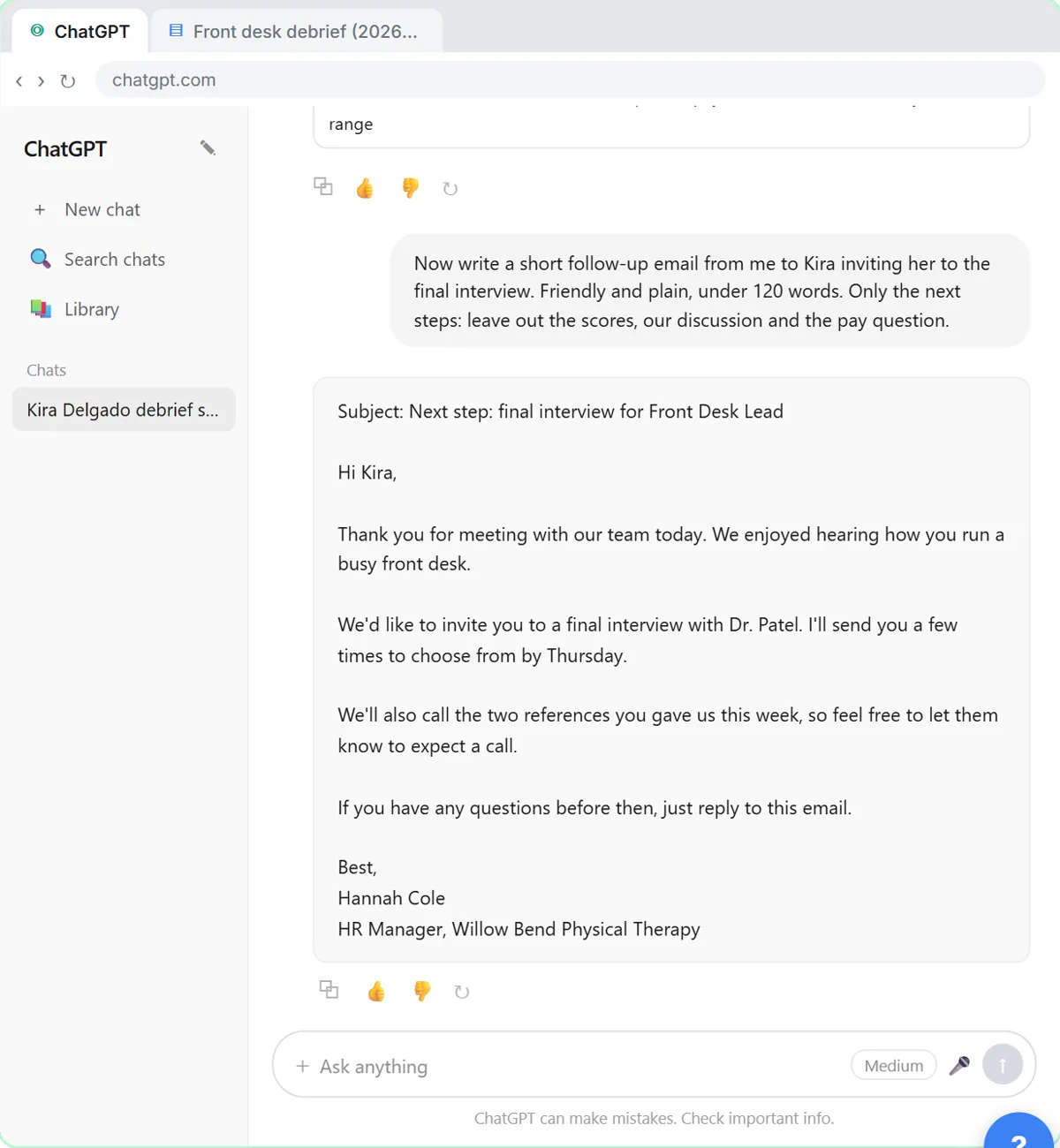
Task: Click 'HR Manager, Willow Bend Physical Therapy' line
Action: point(519,929)
